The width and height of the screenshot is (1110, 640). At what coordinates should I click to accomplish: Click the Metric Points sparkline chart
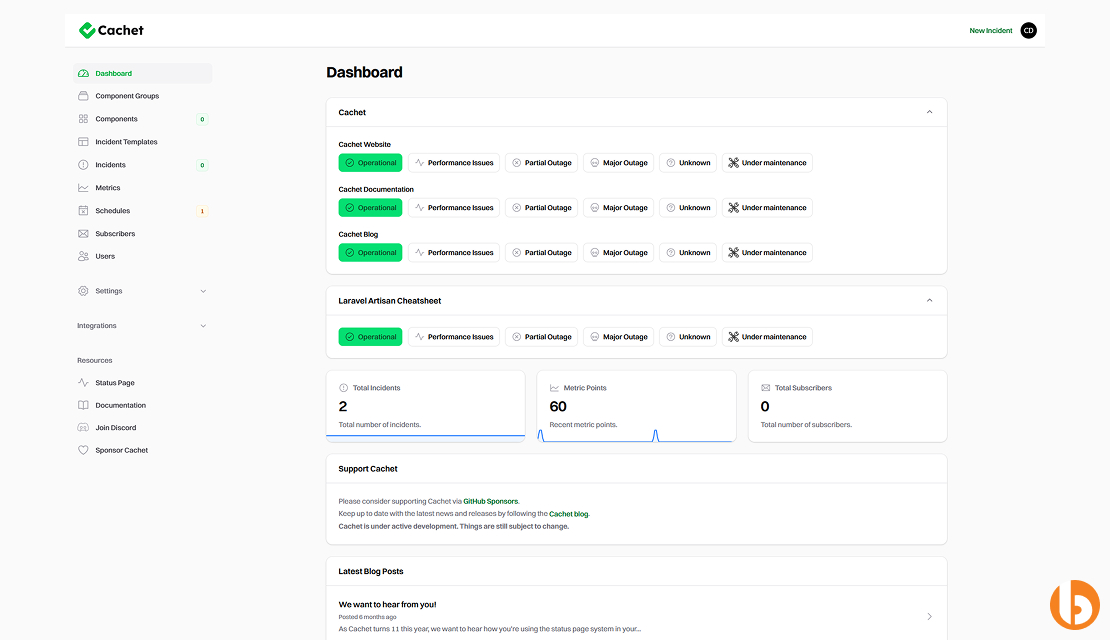point(636,435)
